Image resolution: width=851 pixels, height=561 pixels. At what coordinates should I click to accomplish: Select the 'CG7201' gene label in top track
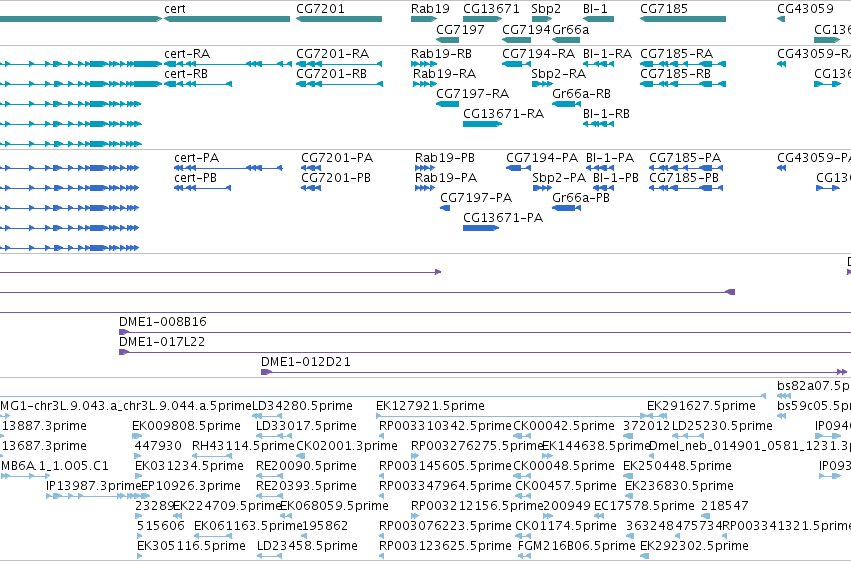click(x=320, y=9)
